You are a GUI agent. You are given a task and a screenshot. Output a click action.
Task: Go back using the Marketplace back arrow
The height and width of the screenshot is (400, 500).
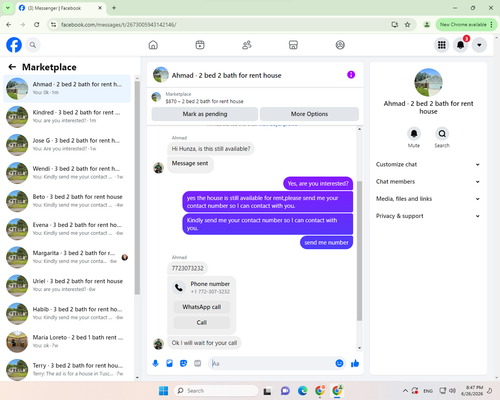(12, 67)
